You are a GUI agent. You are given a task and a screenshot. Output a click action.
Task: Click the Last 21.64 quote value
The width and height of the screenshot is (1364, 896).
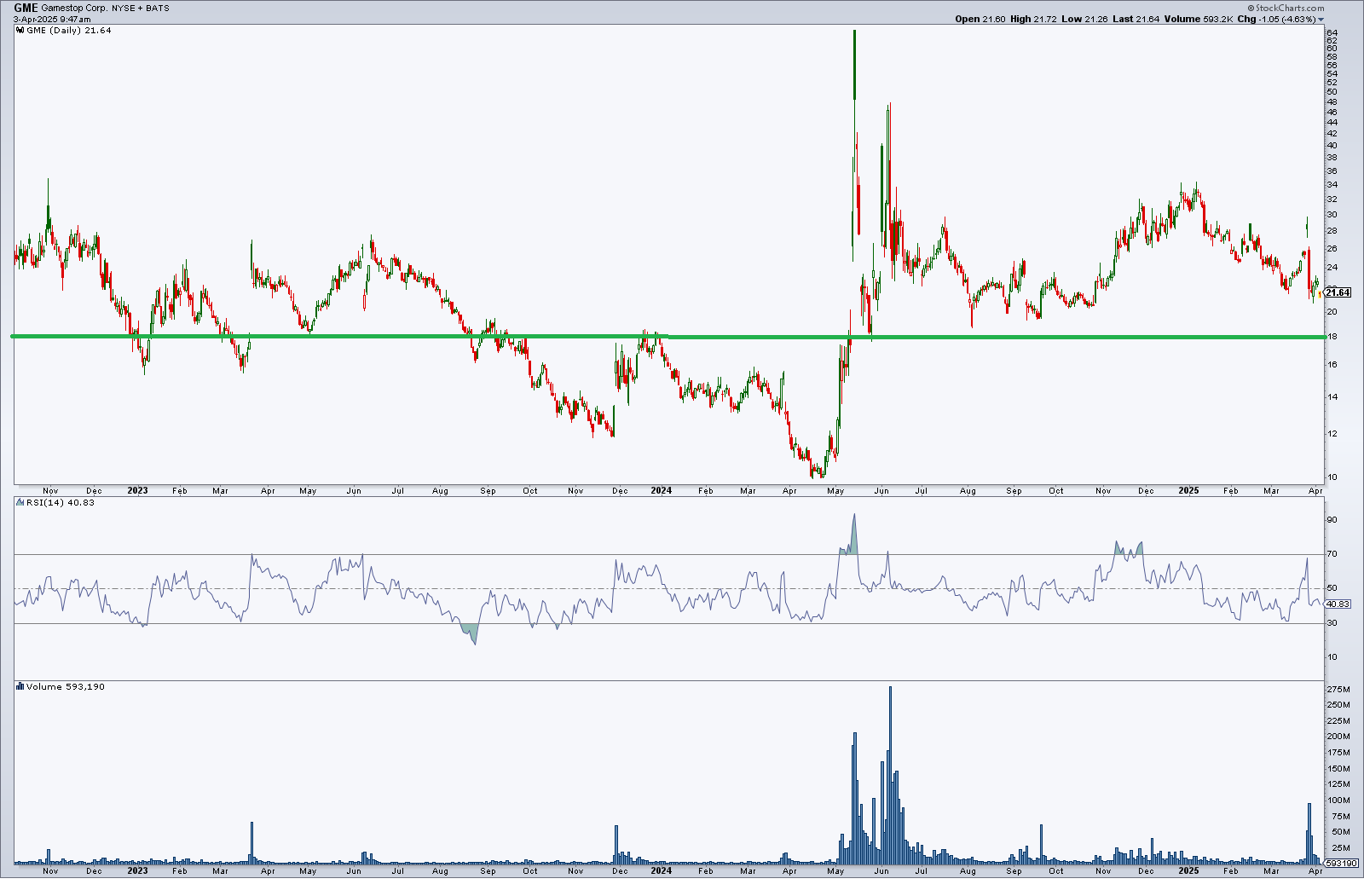[x=1136, y=19]
